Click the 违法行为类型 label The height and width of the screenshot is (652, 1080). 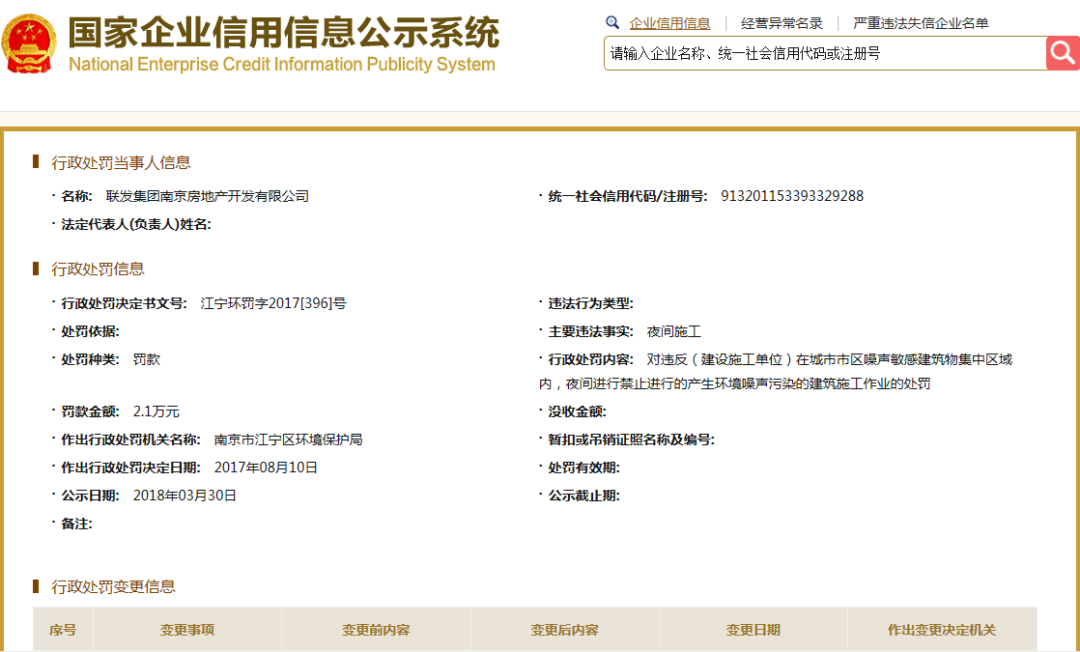tap(590, 304)
